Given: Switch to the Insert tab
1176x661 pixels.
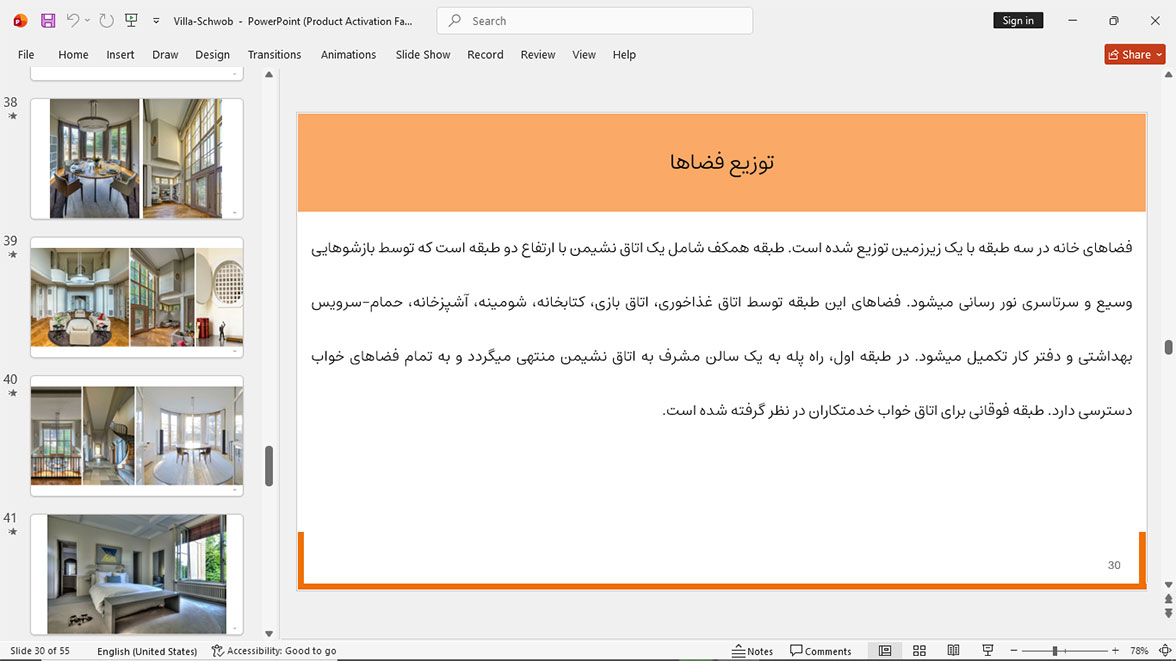Looking at the screenshot, I should 120,55.
